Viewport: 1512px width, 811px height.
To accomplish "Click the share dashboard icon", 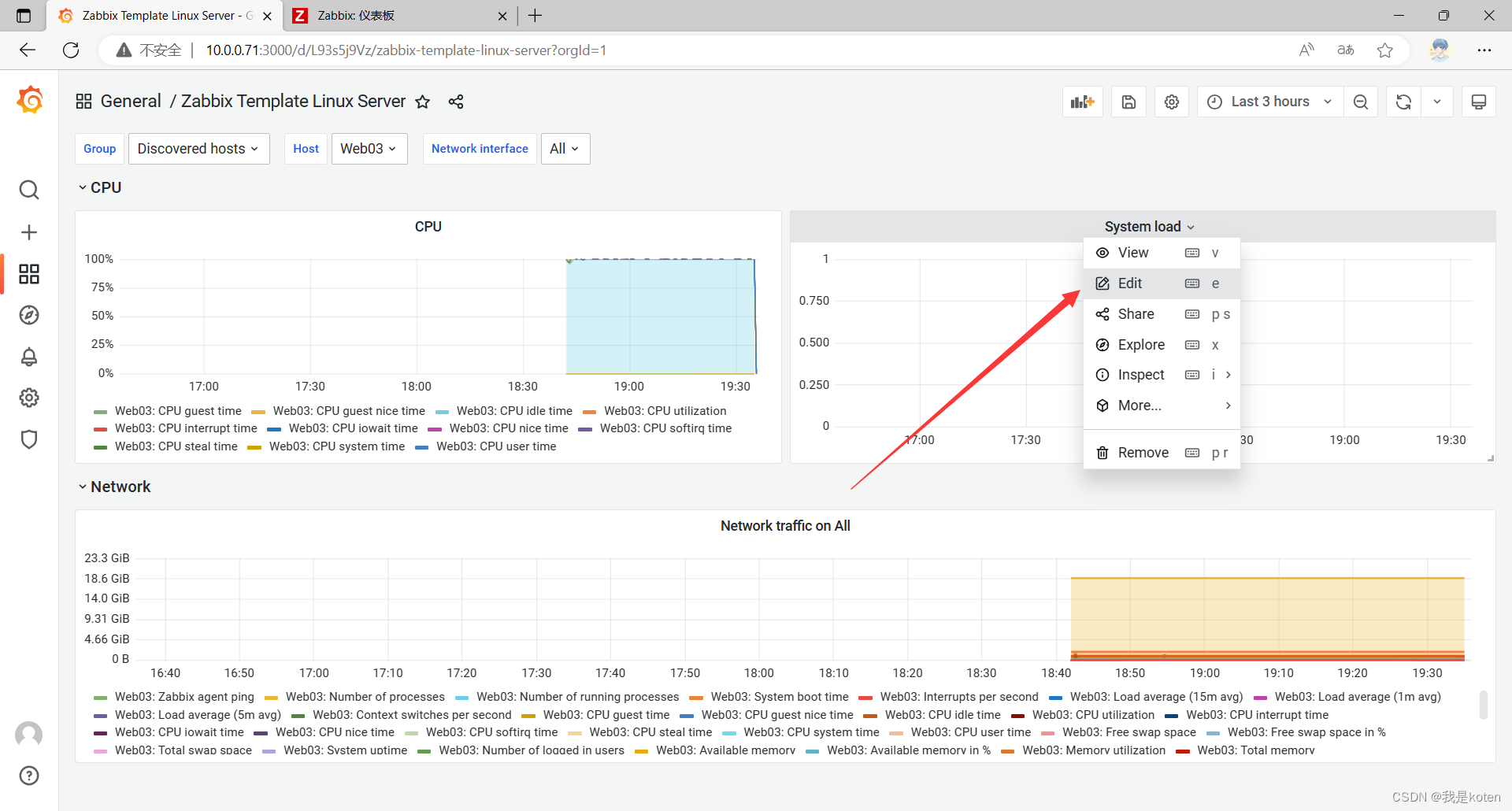I will 456,102.
